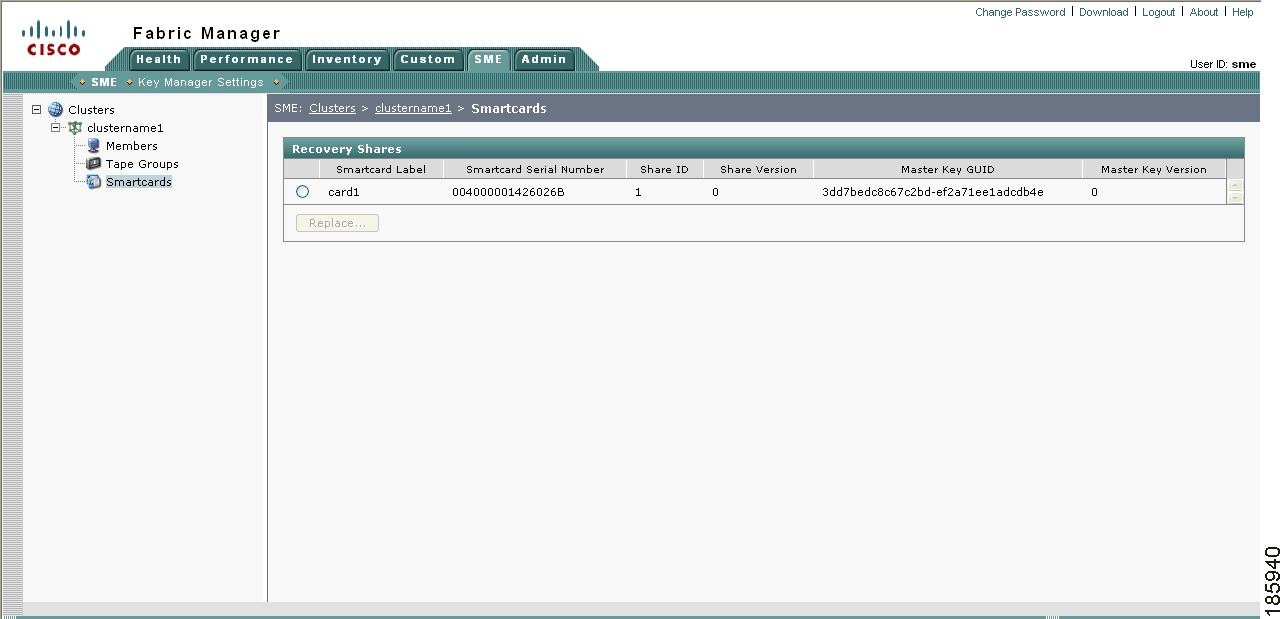Click the Share Version column header
This screenshot has height=619, width=1286.
tap(758, 170)
